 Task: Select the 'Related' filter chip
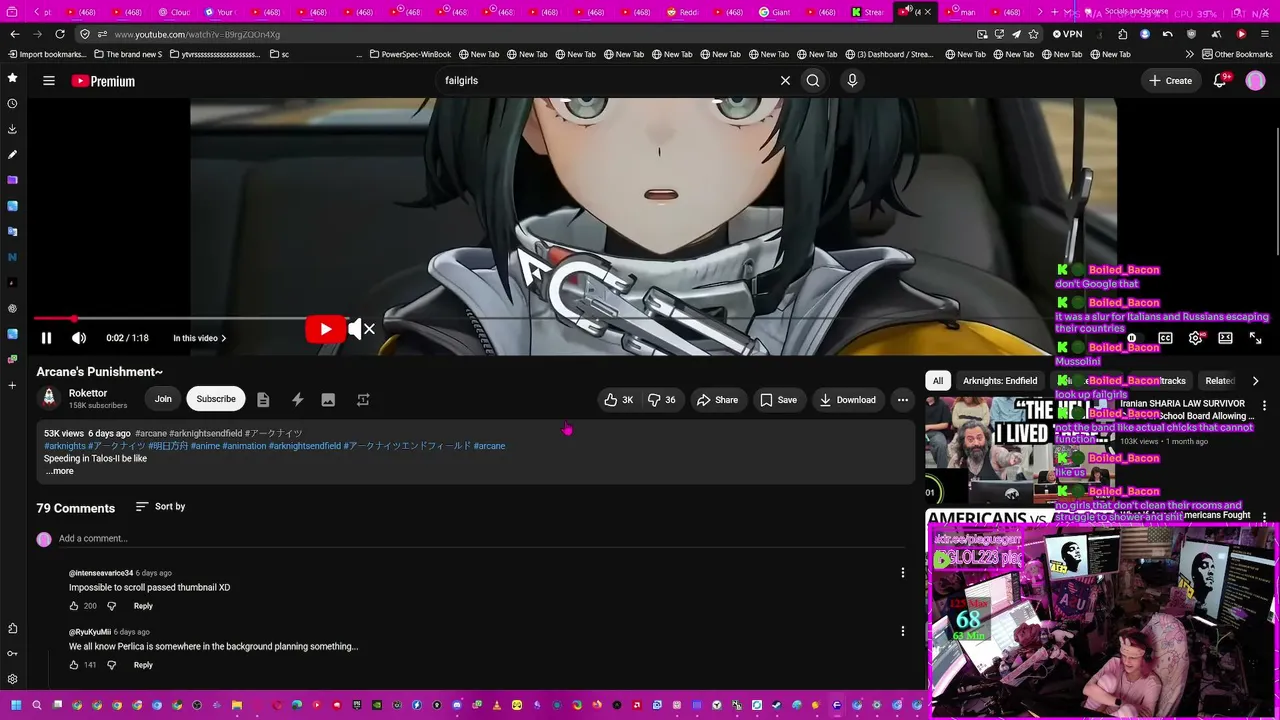pos(1219,381)
